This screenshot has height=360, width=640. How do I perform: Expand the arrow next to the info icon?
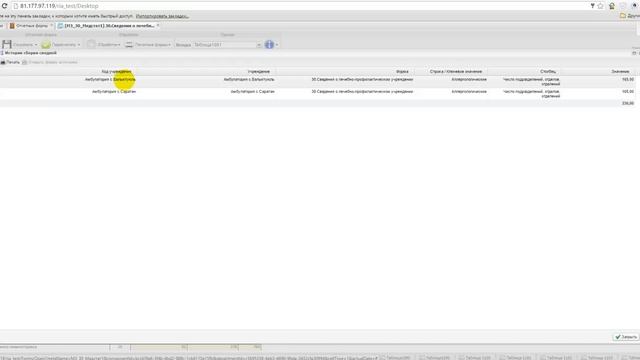pos(277,44)
